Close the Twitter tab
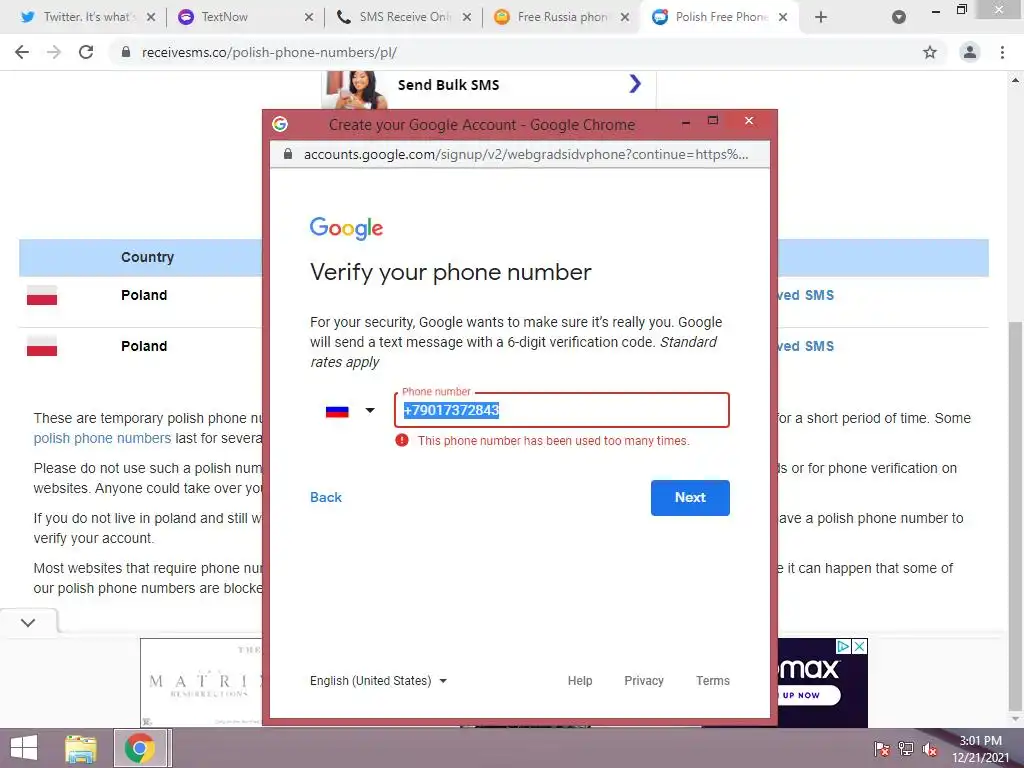1024x768 pixels. tap(151, 17)
